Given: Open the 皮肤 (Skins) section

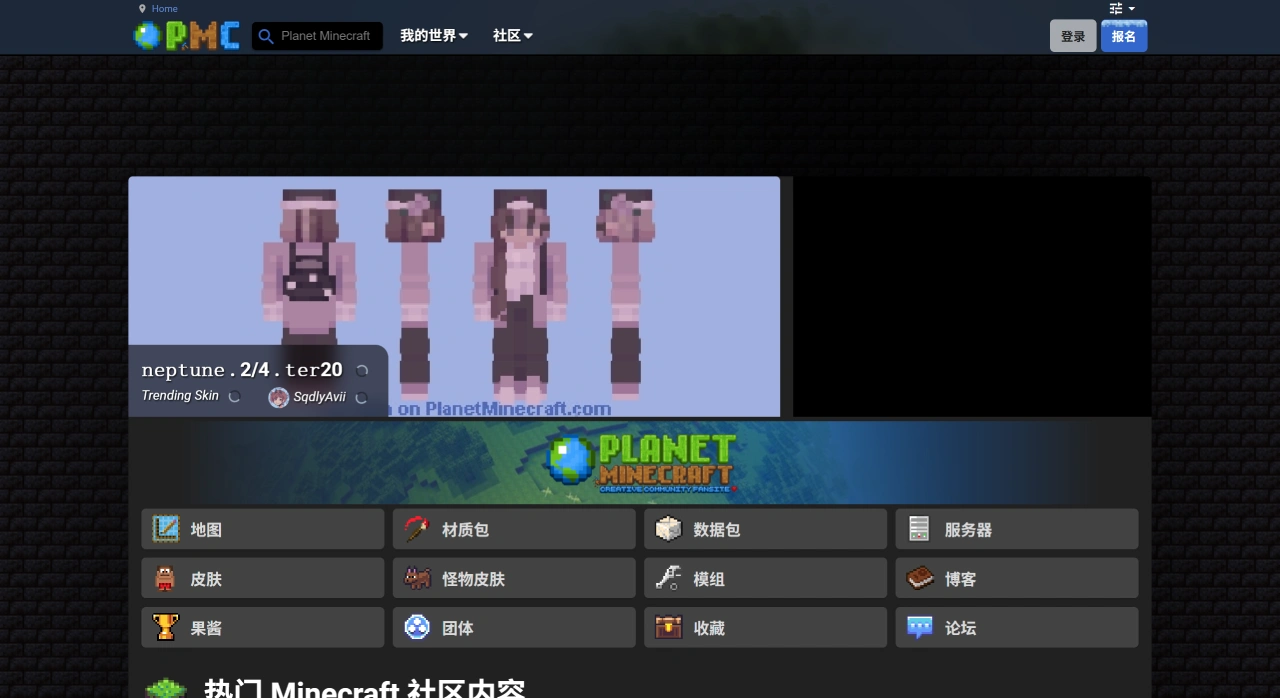Looking at the screenshot, I should [x=262, y=578].
